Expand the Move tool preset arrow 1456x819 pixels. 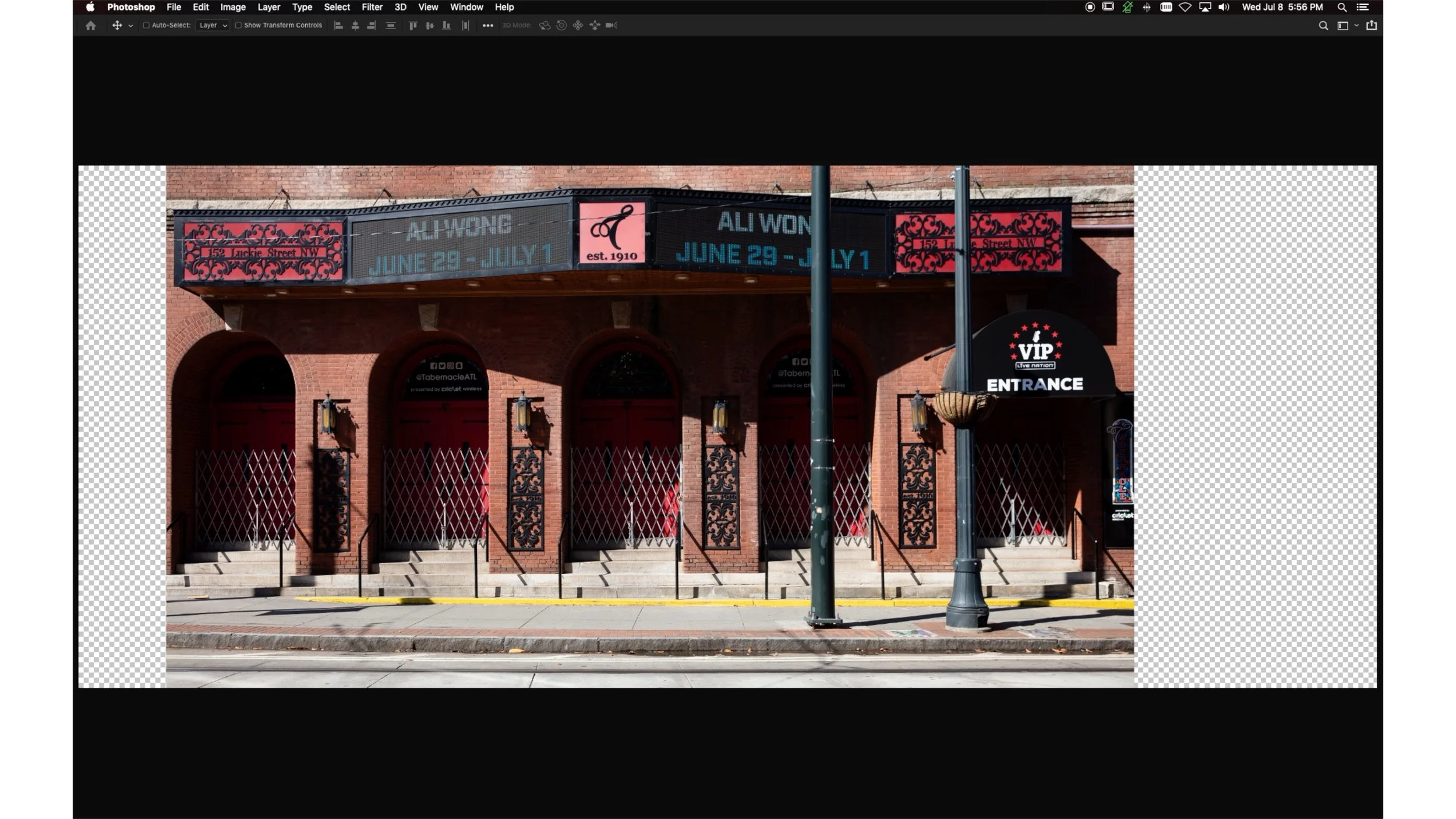point(130,26)
